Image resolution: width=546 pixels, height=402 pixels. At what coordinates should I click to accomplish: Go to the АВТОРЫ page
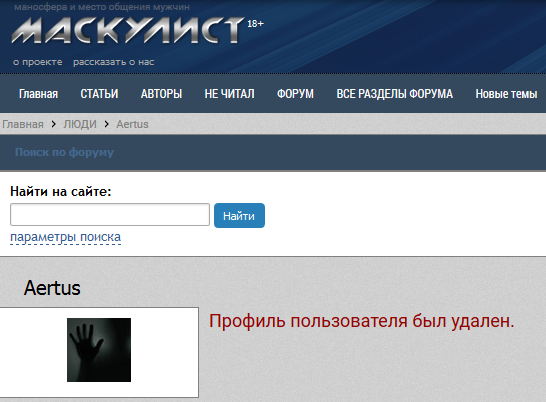click(161, 94)
